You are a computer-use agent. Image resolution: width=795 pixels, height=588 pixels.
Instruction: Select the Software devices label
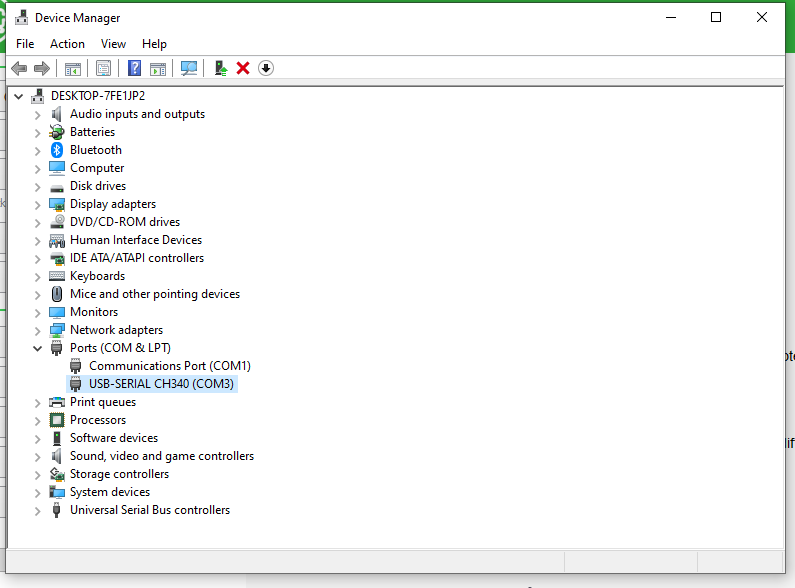click(x=114, y=438)
